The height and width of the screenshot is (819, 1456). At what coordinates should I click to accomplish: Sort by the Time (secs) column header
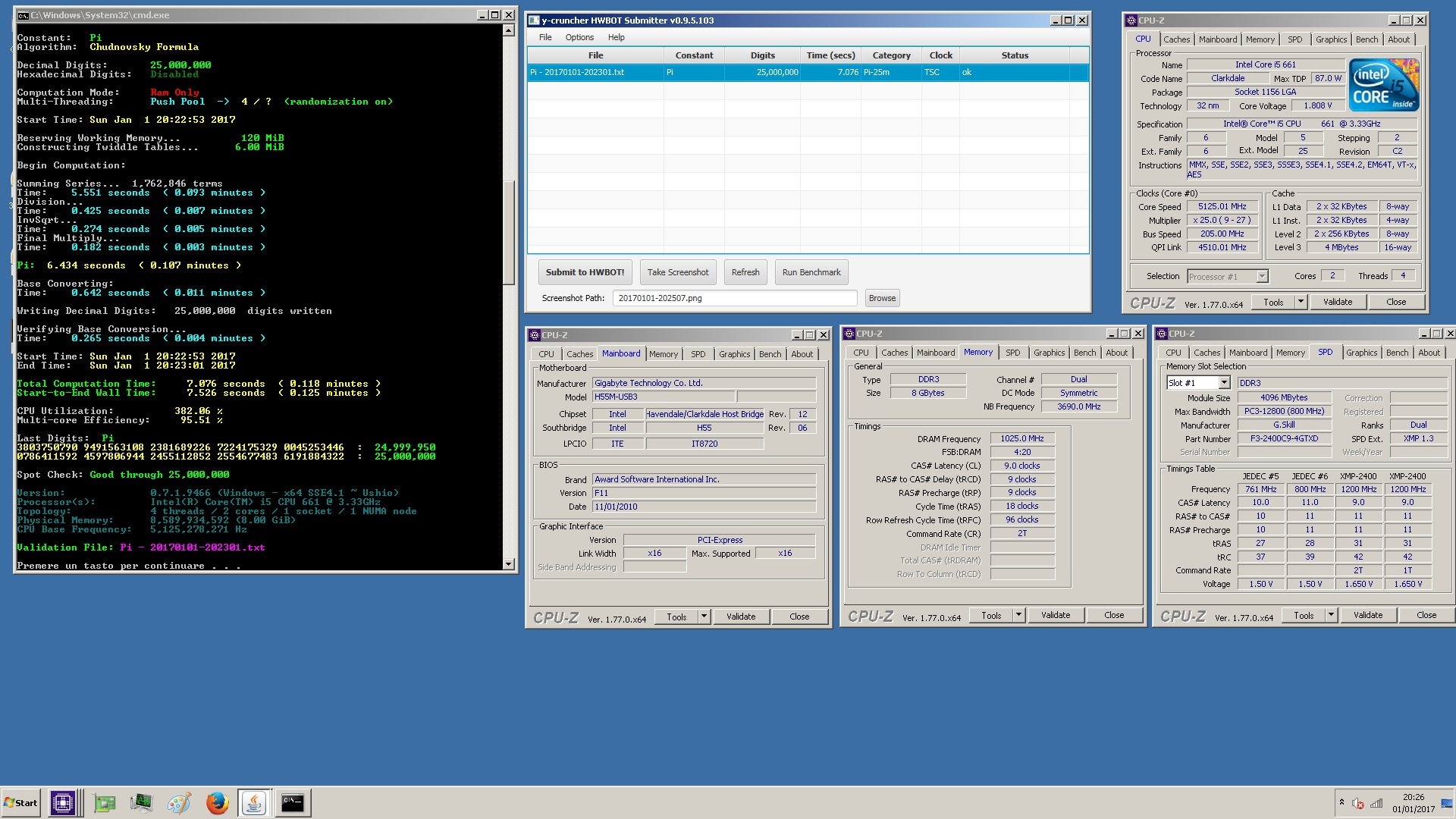point(830,55)
